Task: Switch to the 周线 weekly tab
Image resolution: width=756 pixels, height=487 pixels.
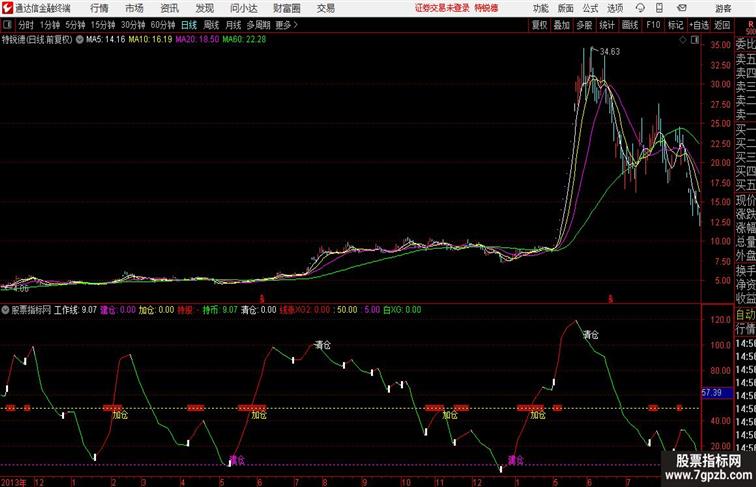Action: [x=211, y=25]
